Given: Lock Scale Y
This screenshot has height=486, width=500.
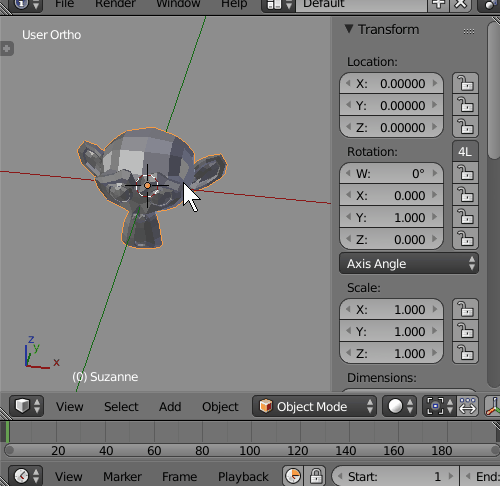Looking at the screenshot, I should pyautogui.click(x=465, y=331).
